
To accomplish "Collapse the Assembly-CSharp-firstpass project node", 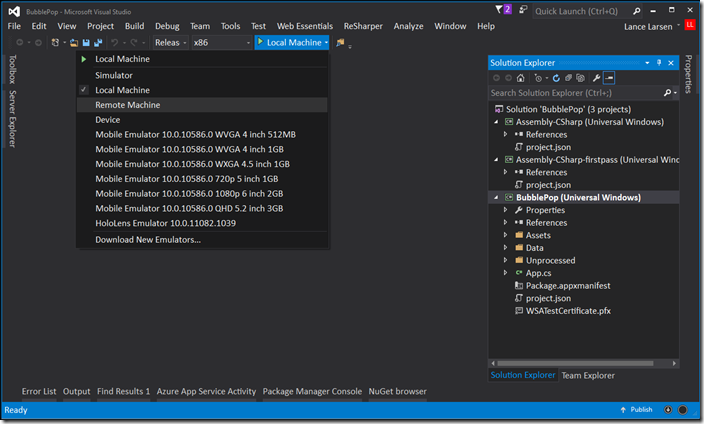I will pyautogui.click(x=496, y=159).
